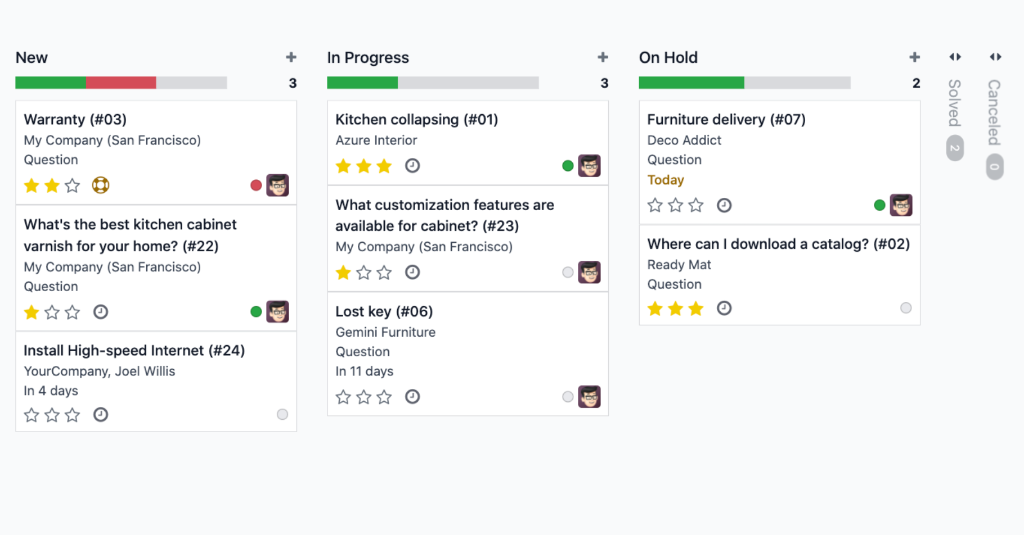Screen dimensions: 1024x535
Task: Expand the folded Solved column
Action: pyautogui.click(x=955, y=57)
